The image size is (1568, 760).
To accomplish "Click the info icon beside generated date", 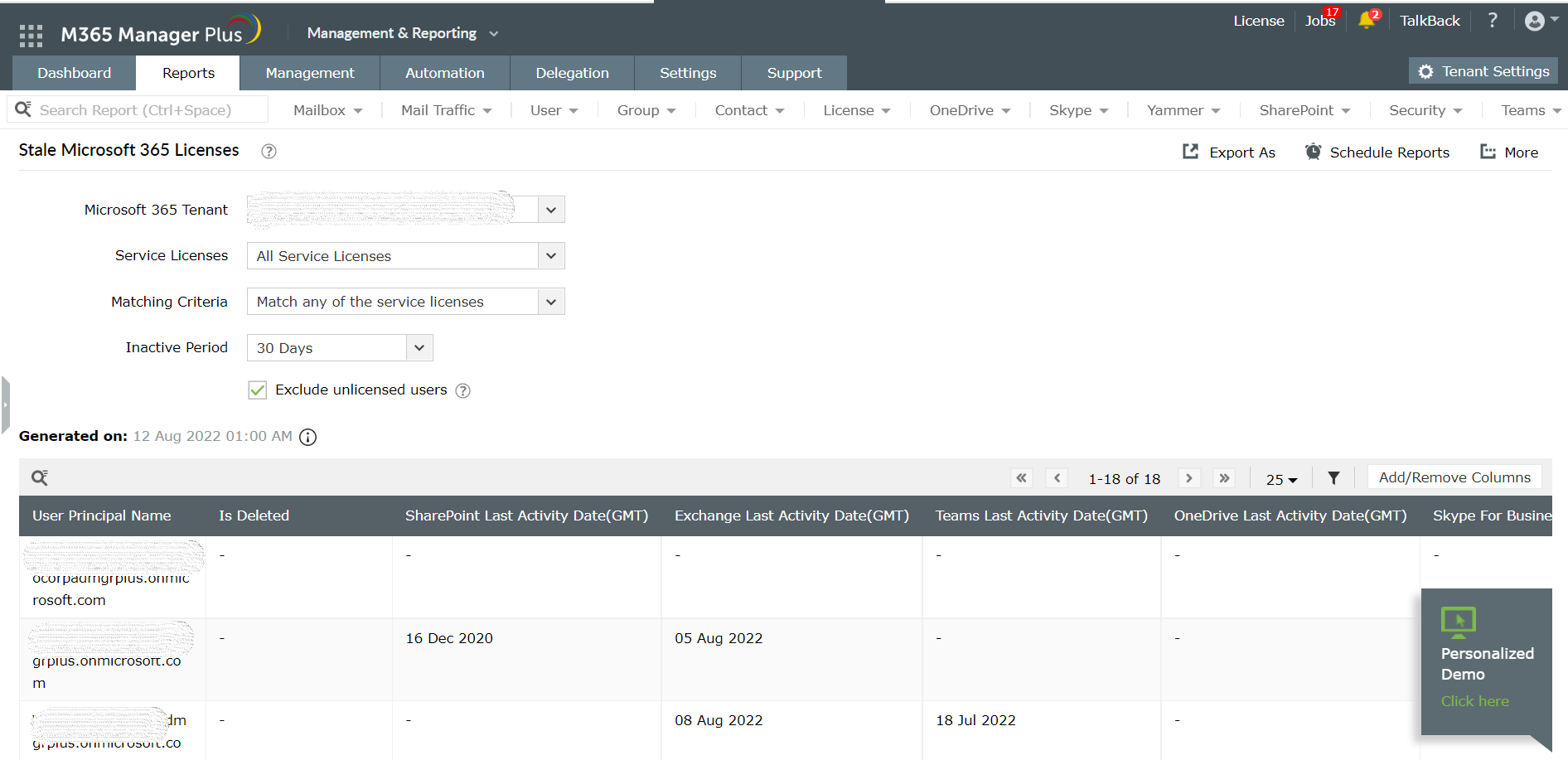I will pyautogui.click(x=307, y=437).
